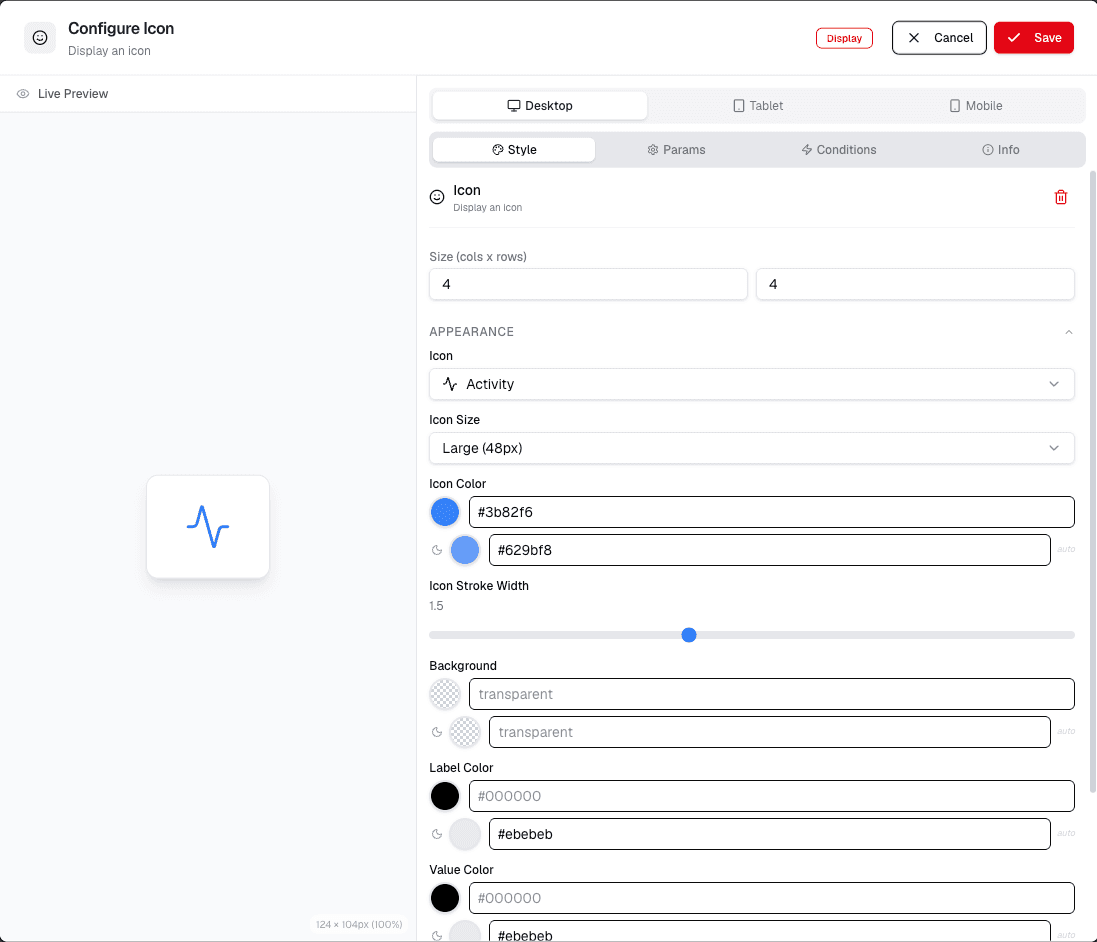
Task: Open the blue #3b82f6 icon color swatch
Action: click(445, 512)
